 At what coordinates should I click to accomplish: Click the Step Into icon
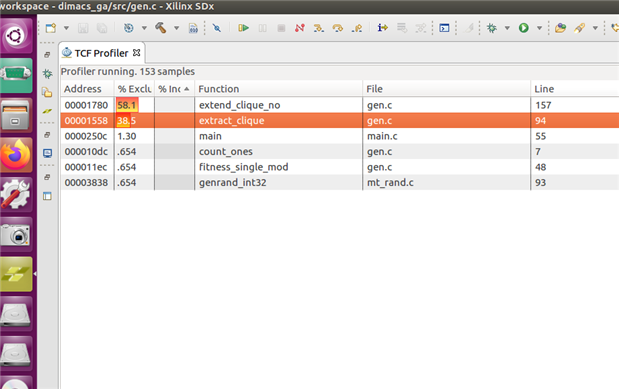click(319, 28)
